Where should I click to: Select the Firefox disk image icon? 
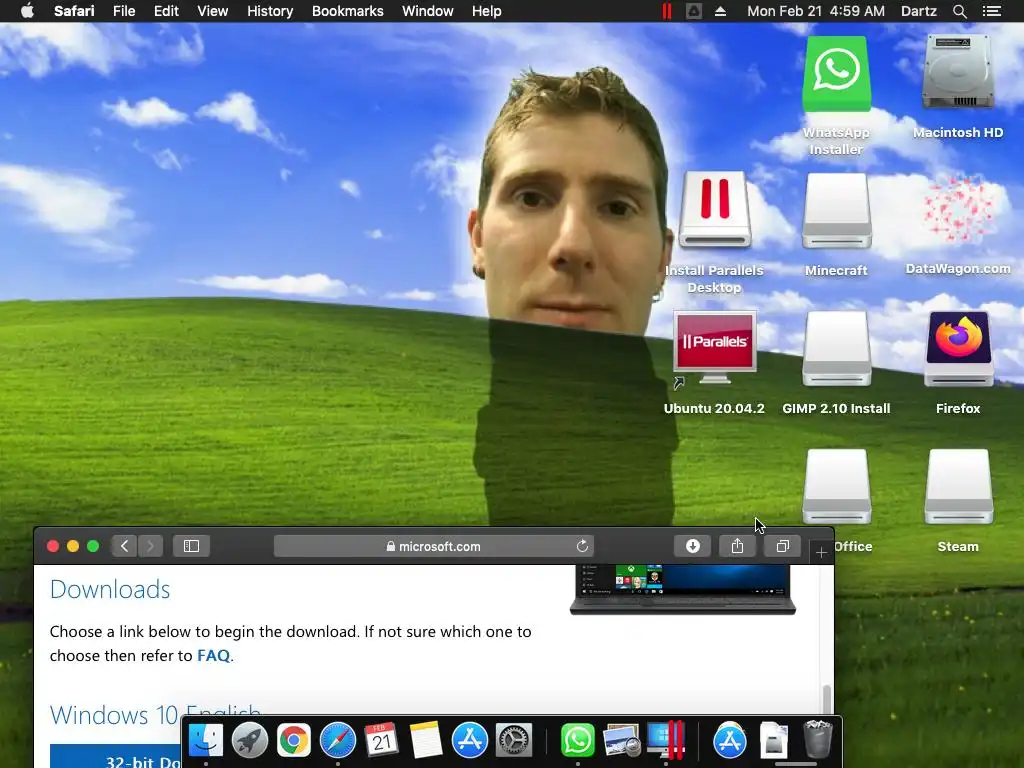(x=958, y=349)
